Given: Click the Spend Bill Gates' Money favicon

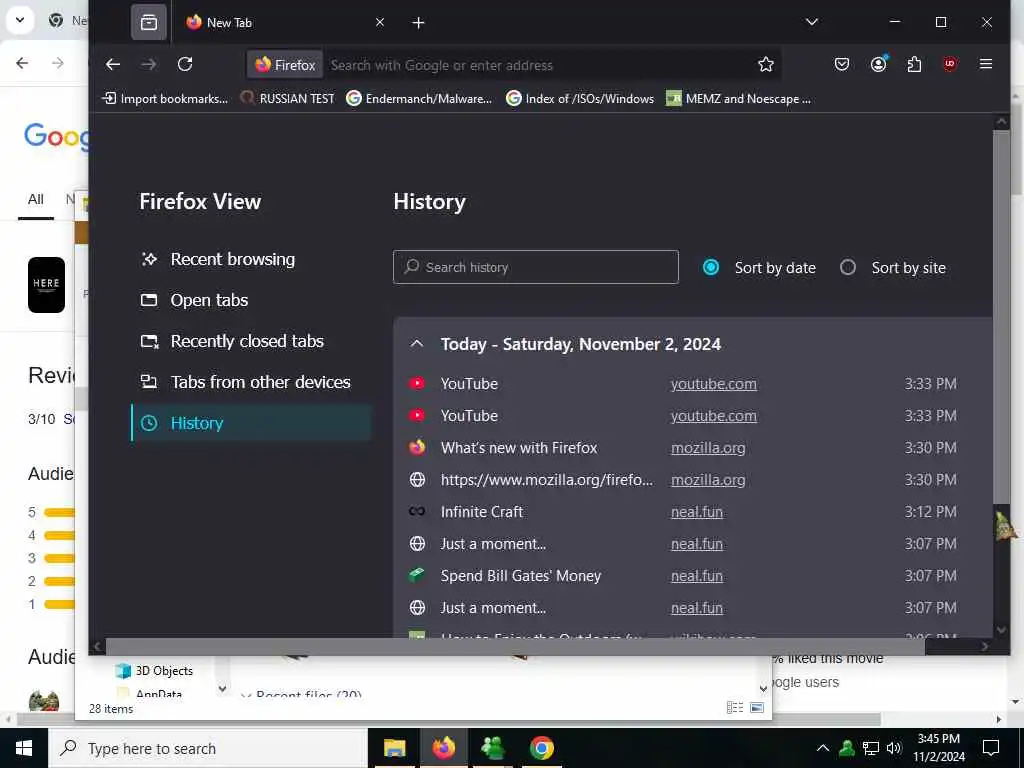Looking at the screenshot, I should coord(417,575).
